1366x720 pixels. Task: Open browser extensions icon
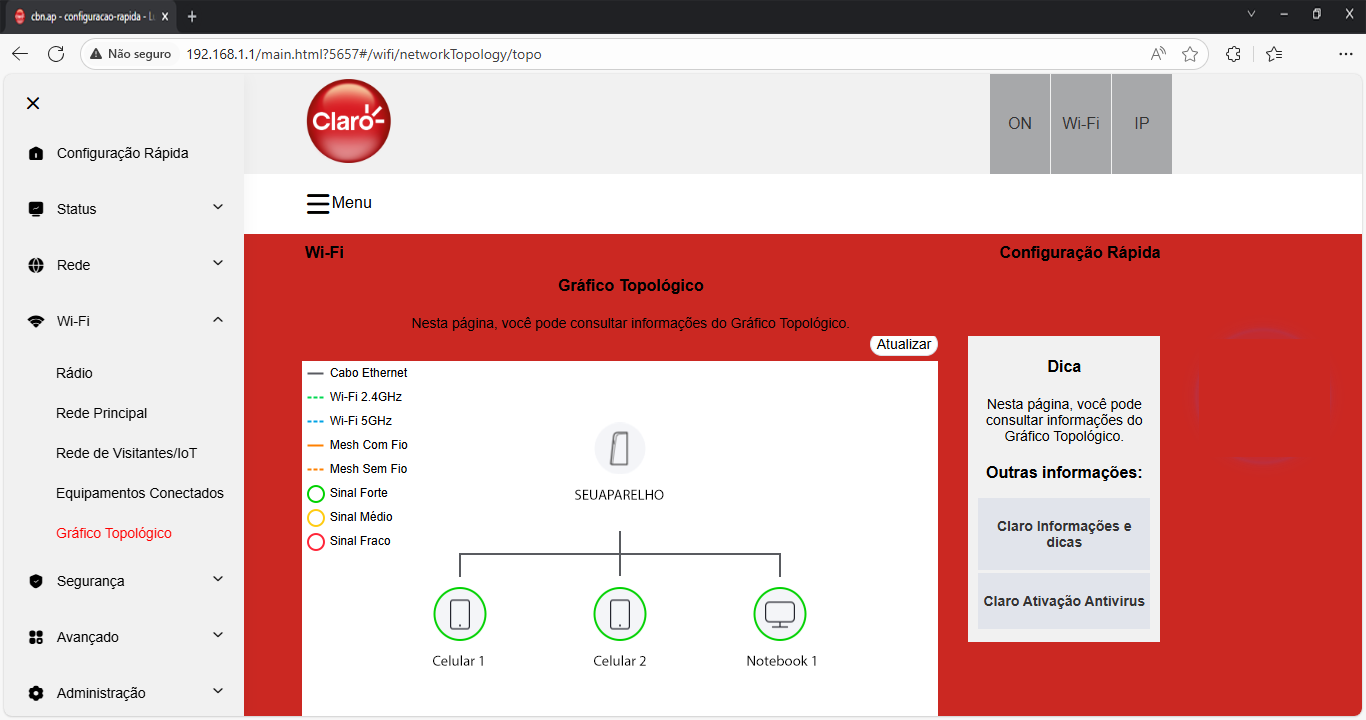1233,54
